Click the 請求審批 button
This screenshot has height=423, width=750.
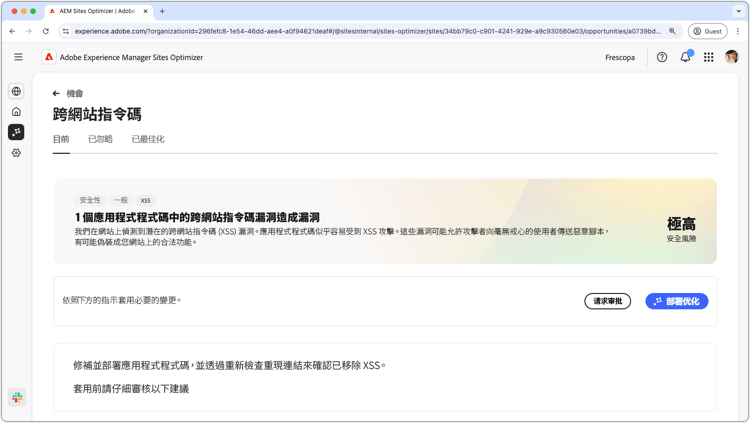tap(607, 301)
